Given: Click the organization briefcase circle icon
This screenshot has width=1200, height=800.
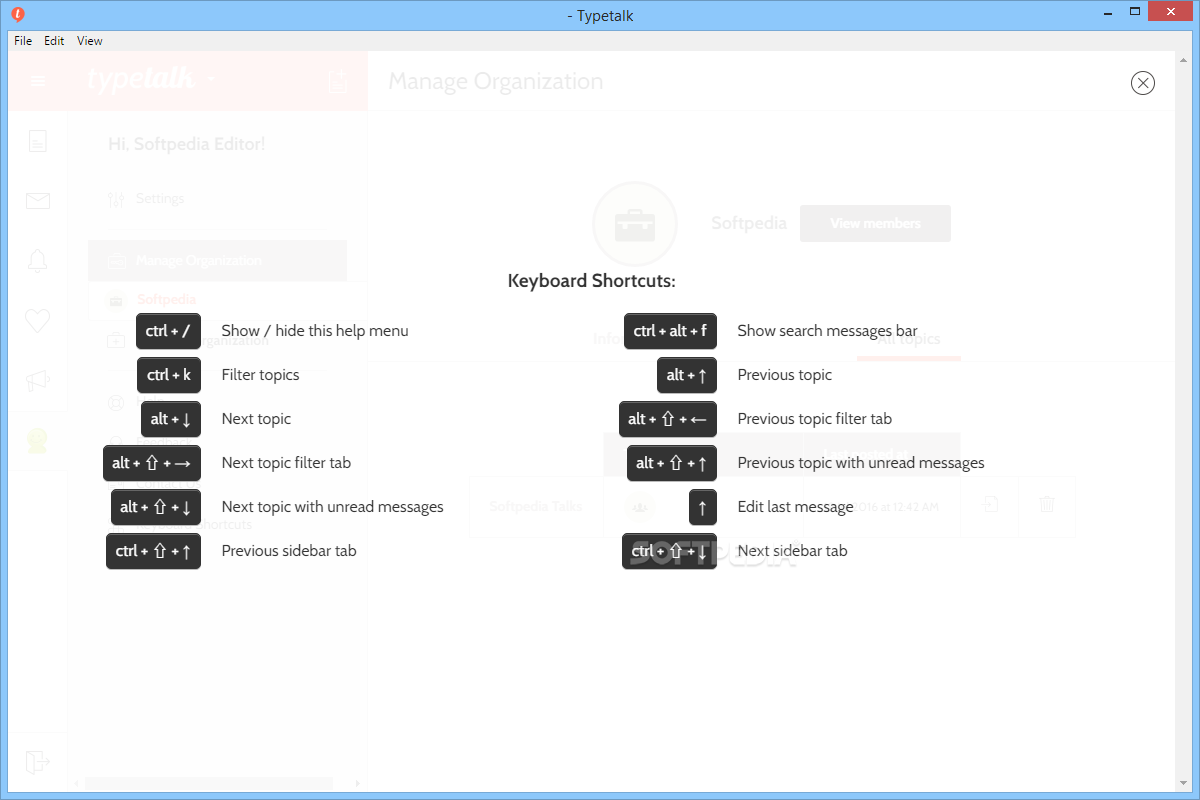Looking at the screenshot, I should [635, 224].
